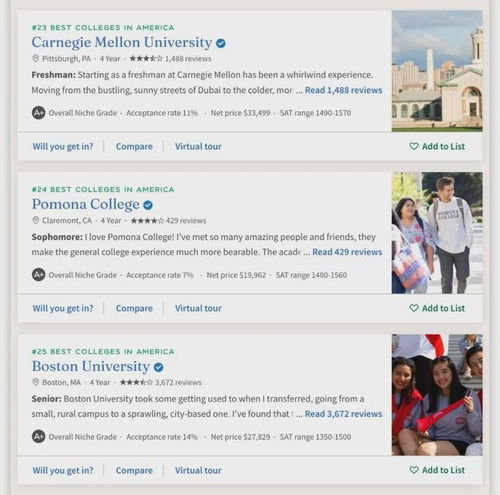Open the Carnegie Mellon campus building photo
This screenshot has width=500, height=495.
point(437,71)
